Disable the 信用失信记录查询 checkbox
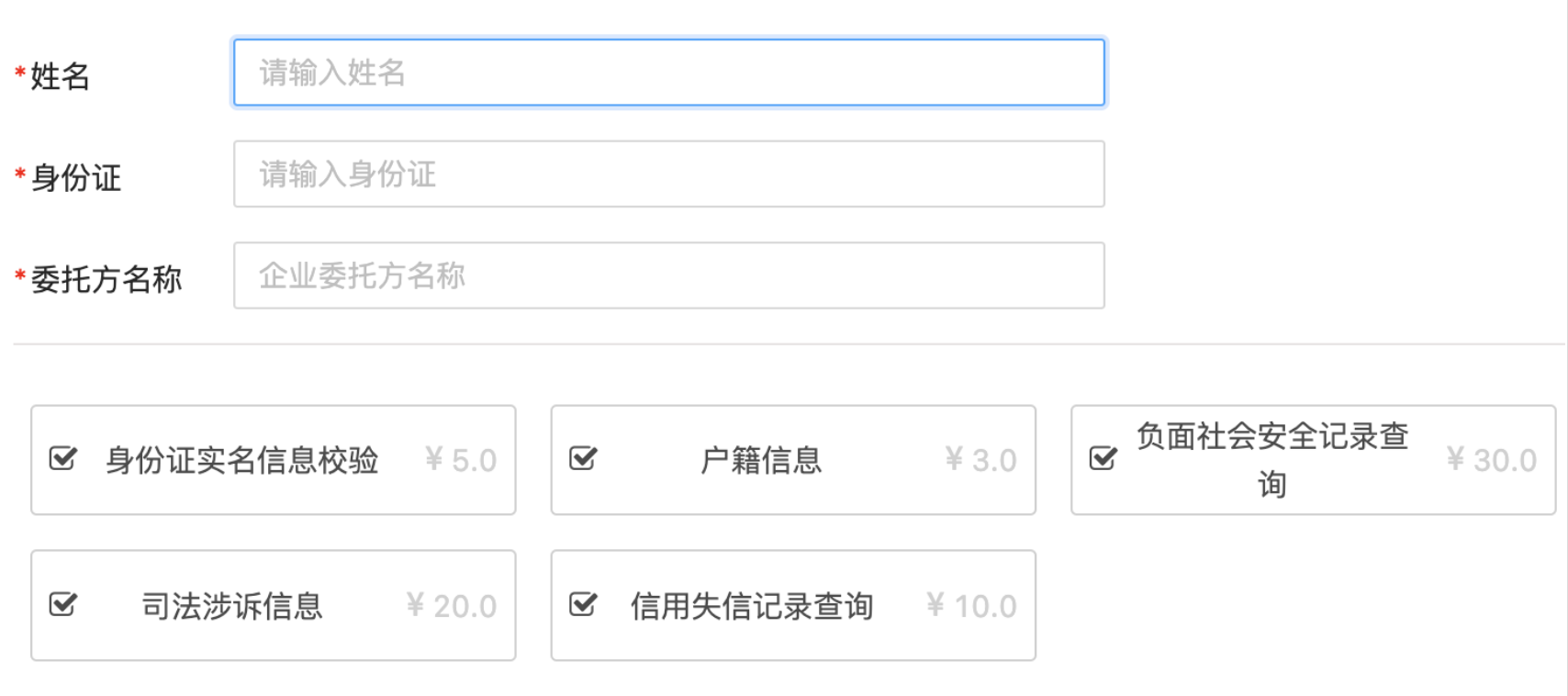This screenshot has height=696, width=1568. click(x=583, y=604)
